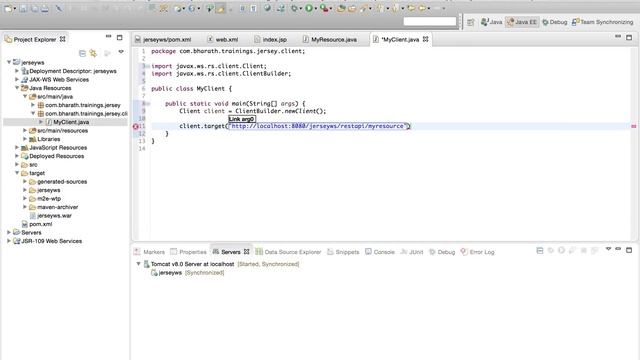Click the Print toolbar icon
Screen dimensions: 640x360
pyautogui.click(x=44, y=8)
